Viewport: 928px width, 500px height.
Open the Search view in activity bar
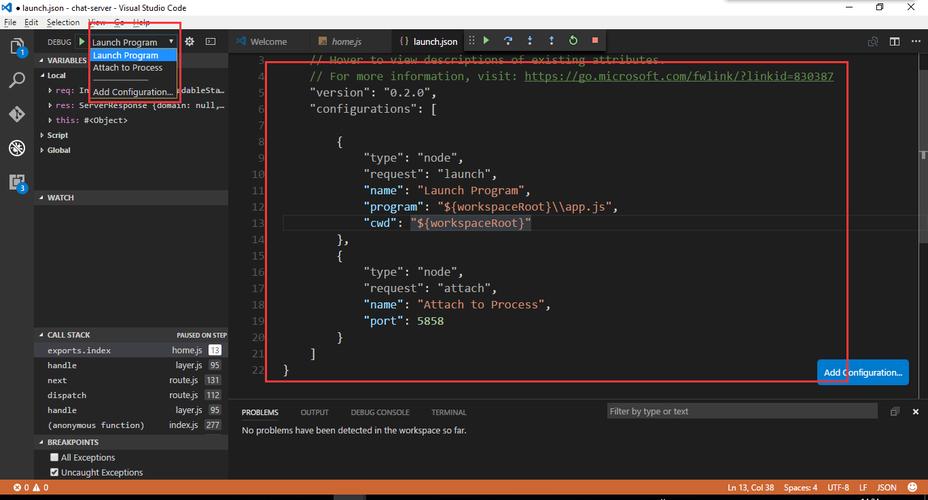pos(17,80)
